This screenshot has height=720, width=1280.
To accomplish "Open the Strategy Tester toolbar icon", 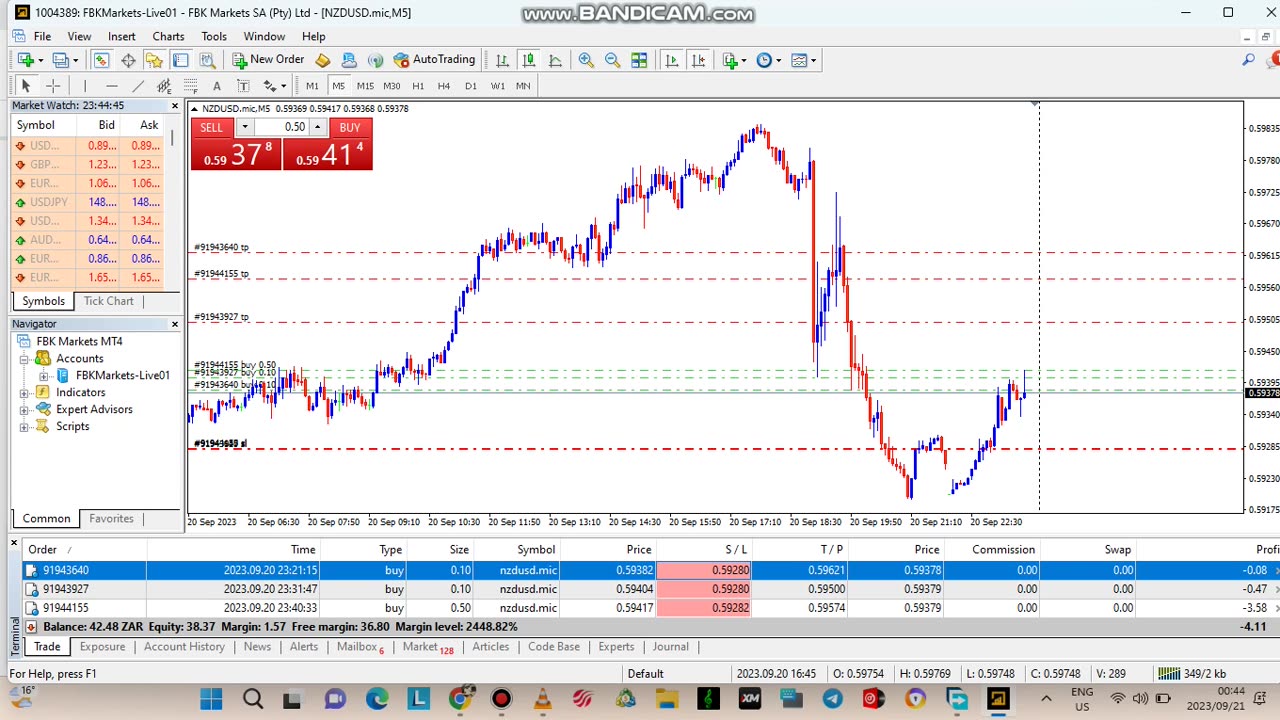I will point(207,60).
